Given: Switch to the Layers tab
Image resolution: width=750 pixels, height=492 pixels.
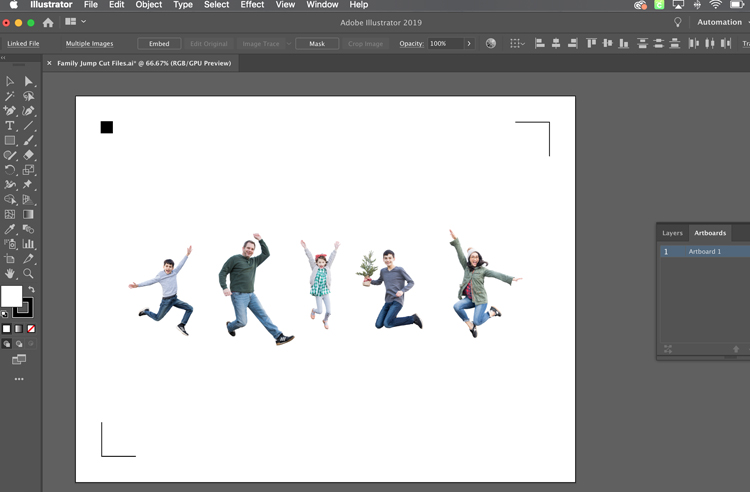Looking at the screenshot, I should (672, 233).
